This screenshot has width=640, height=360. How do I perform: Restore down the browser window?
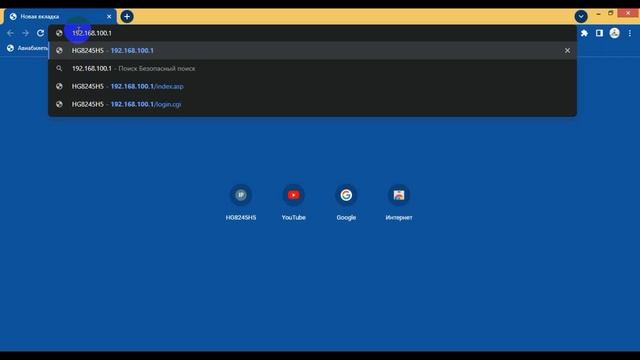(x=611, y=13)
